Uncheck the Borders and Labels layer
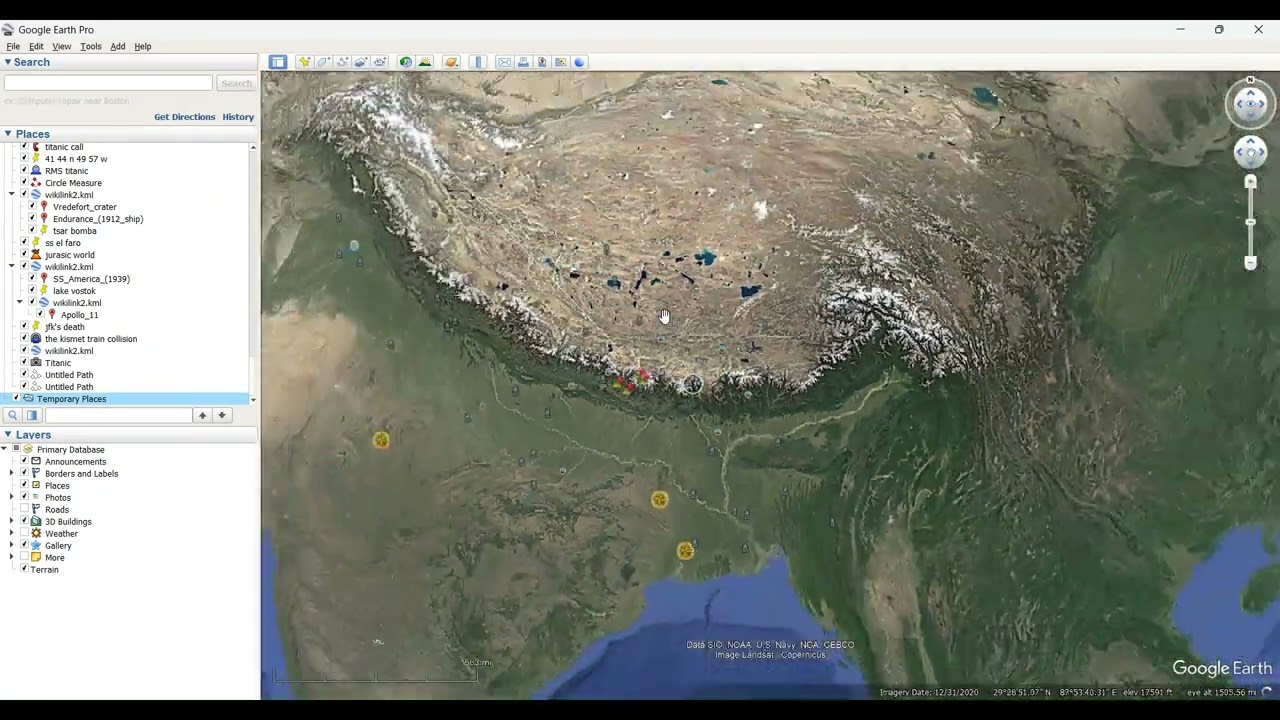This screenshot has width=1280, height=720. tap(24, 474)
